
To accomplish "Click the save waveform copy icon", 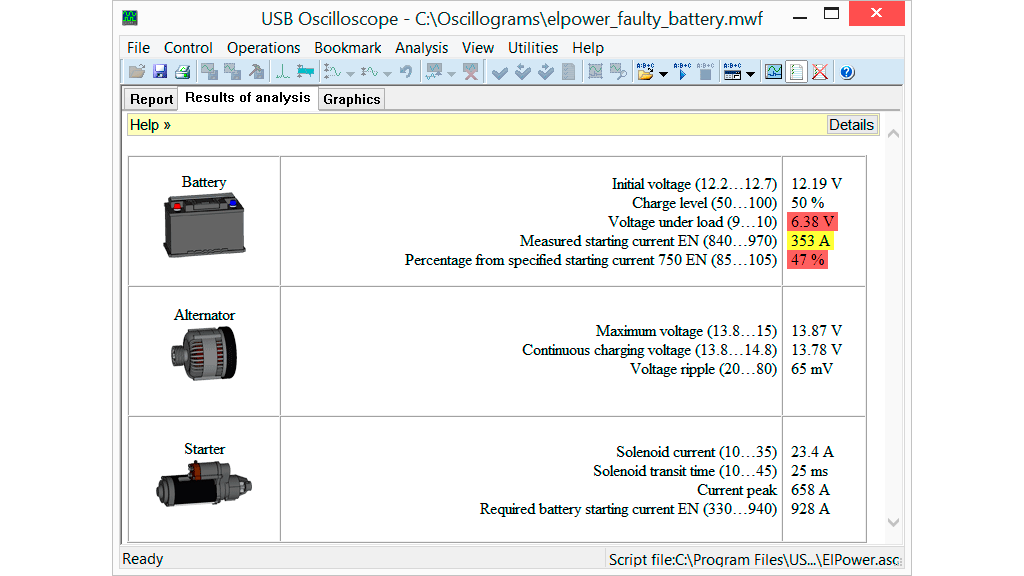I will click(209, 72).
